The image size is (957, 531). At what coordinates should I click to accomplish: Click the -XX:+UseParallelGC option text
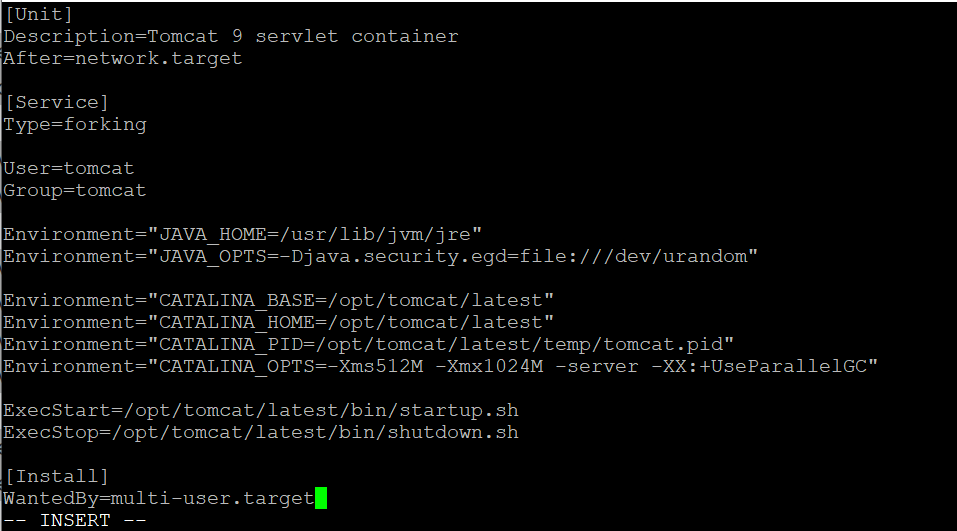pos(759,366)
